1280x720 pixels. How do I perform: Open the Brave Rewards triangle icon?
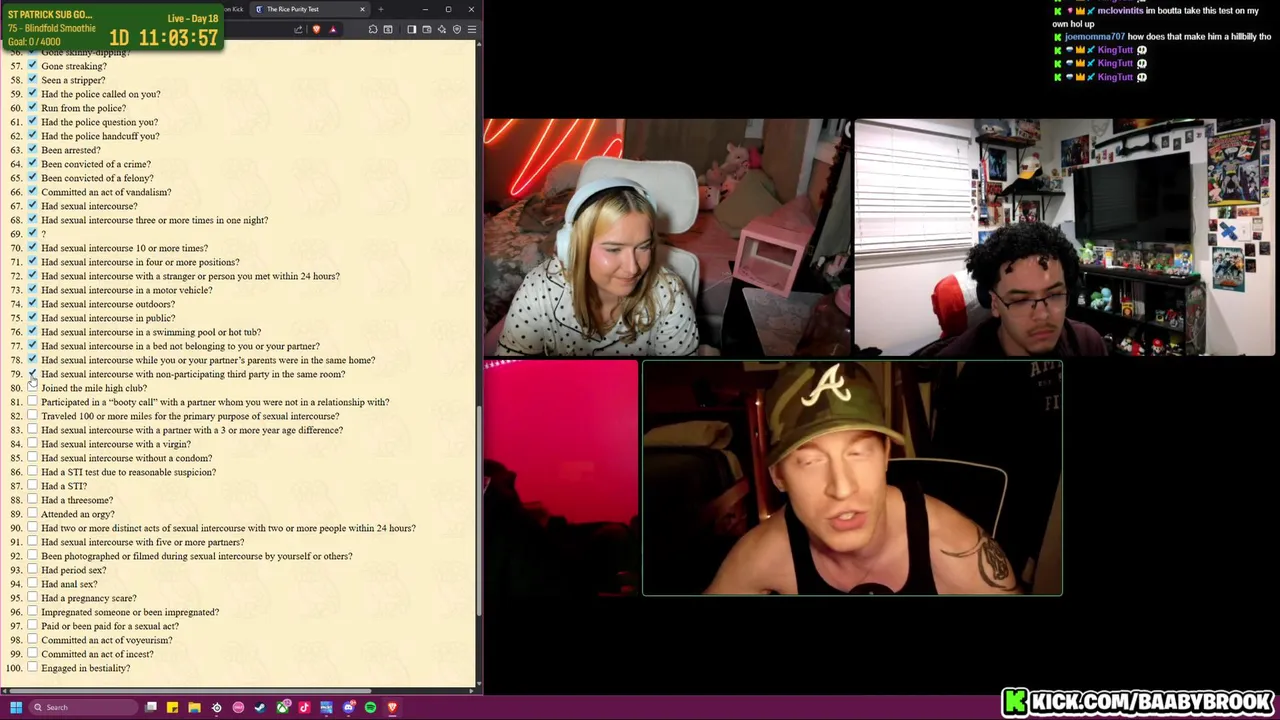(332, 29)
